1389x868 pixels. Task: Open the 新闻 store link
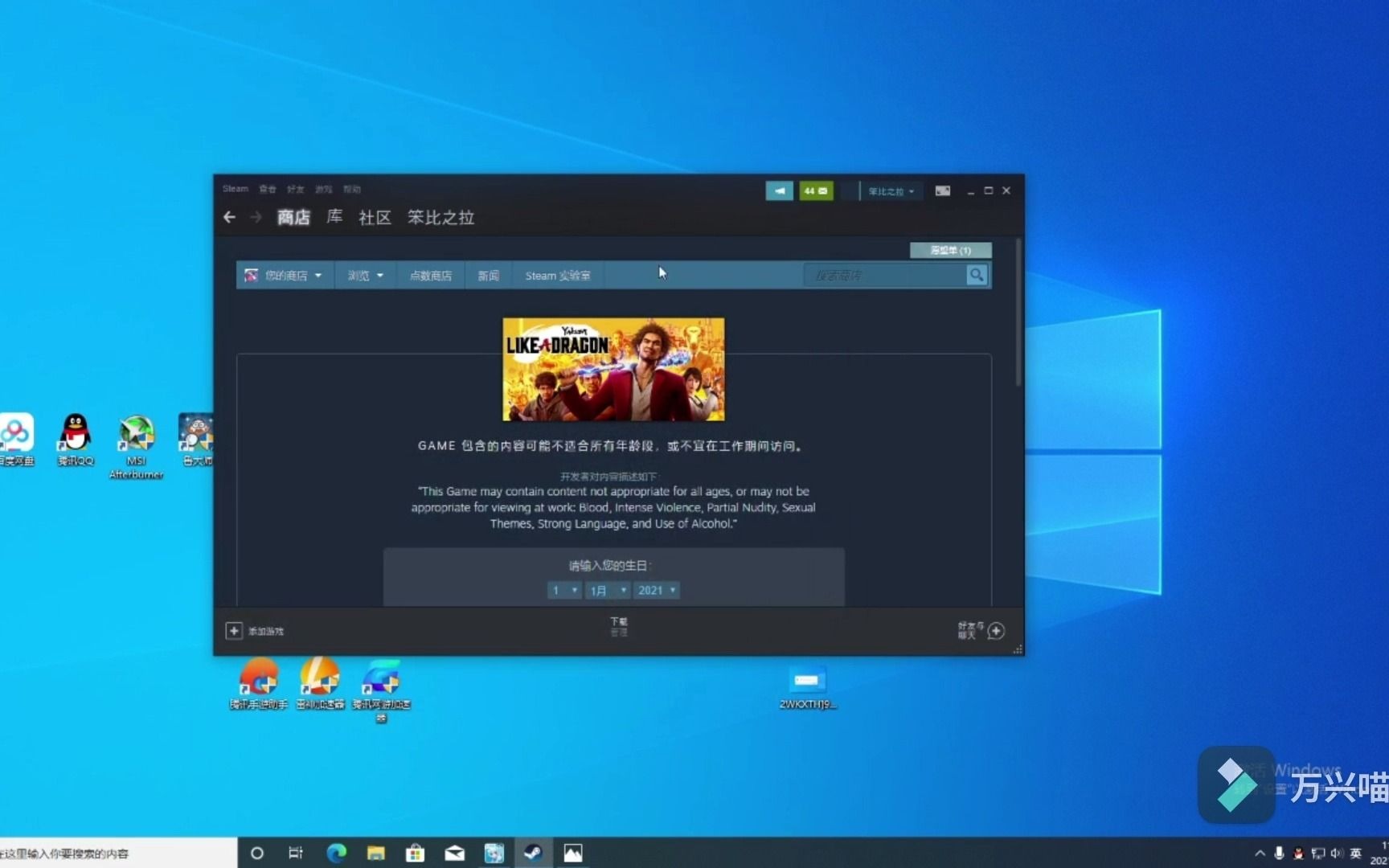(488, 275)
